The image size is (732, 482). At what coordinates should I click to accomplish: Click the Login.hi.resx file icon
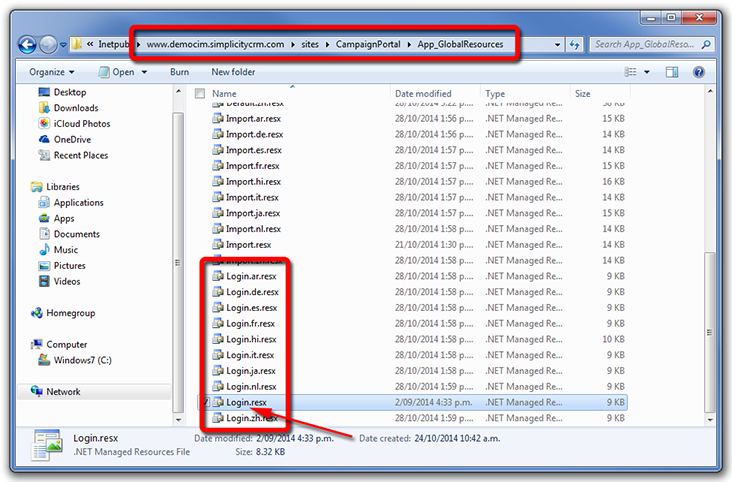point(218,339)
